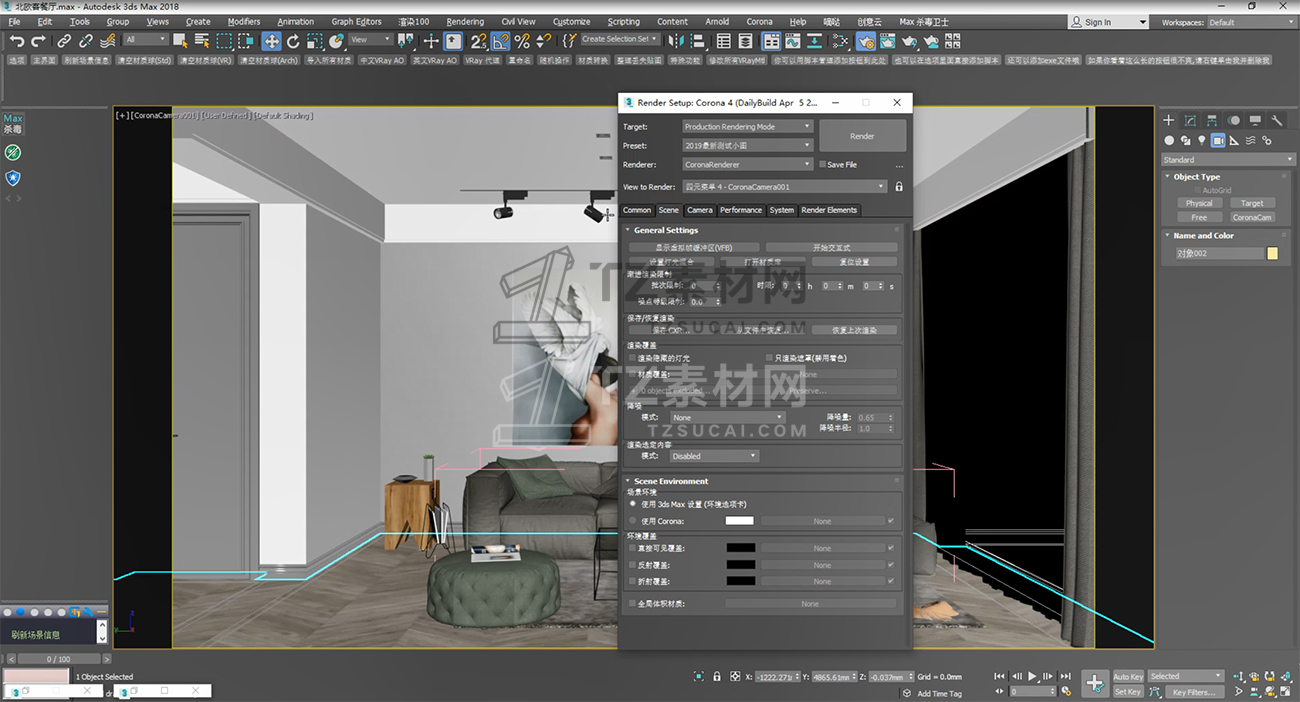This screenshot has height=702, width=1300.
Task: Open the Standard category dropdown in the Create panel
Action: [x=1228, y=160]
